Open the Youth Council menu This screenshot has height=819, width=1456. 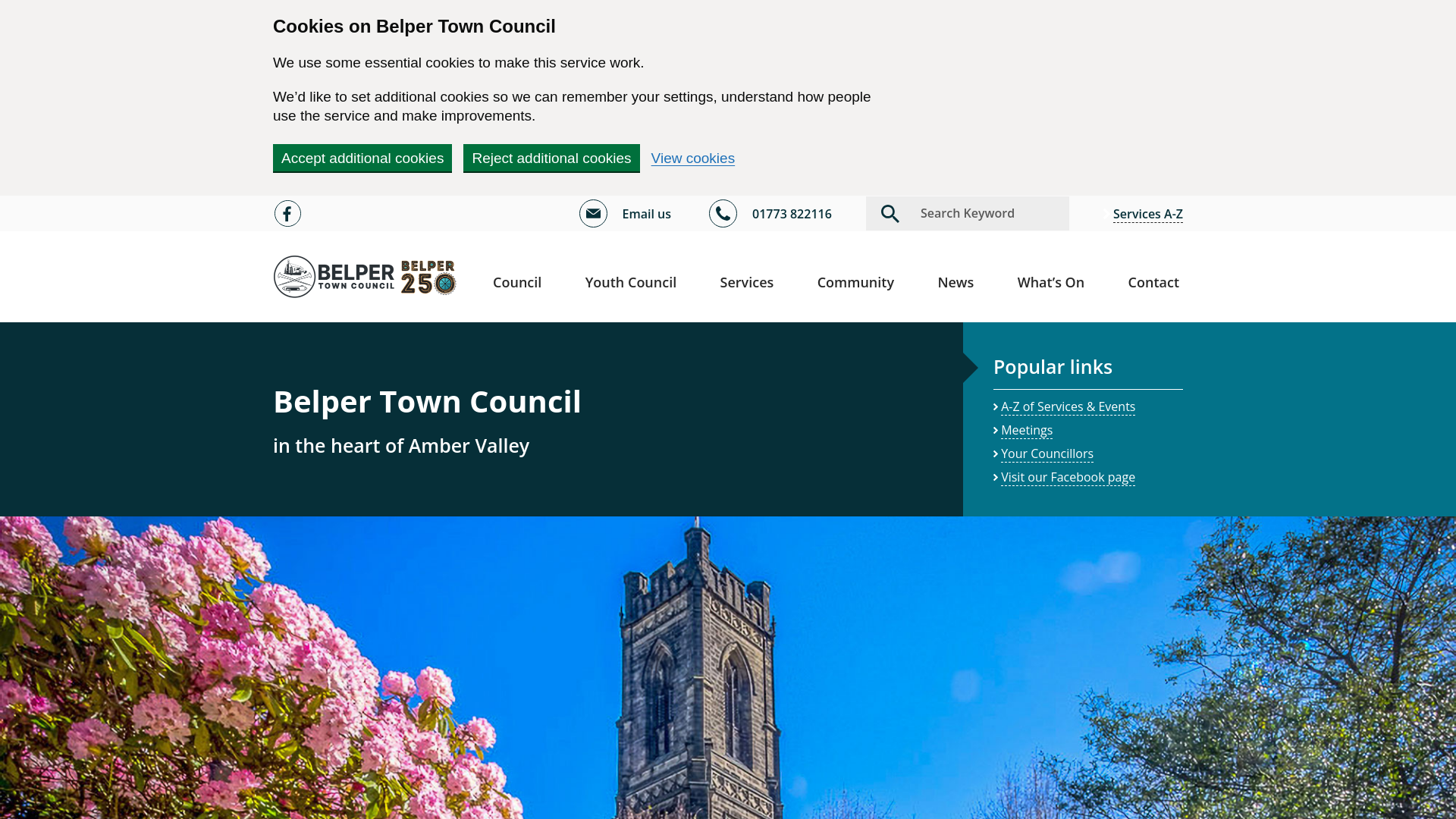coord(631,282)
